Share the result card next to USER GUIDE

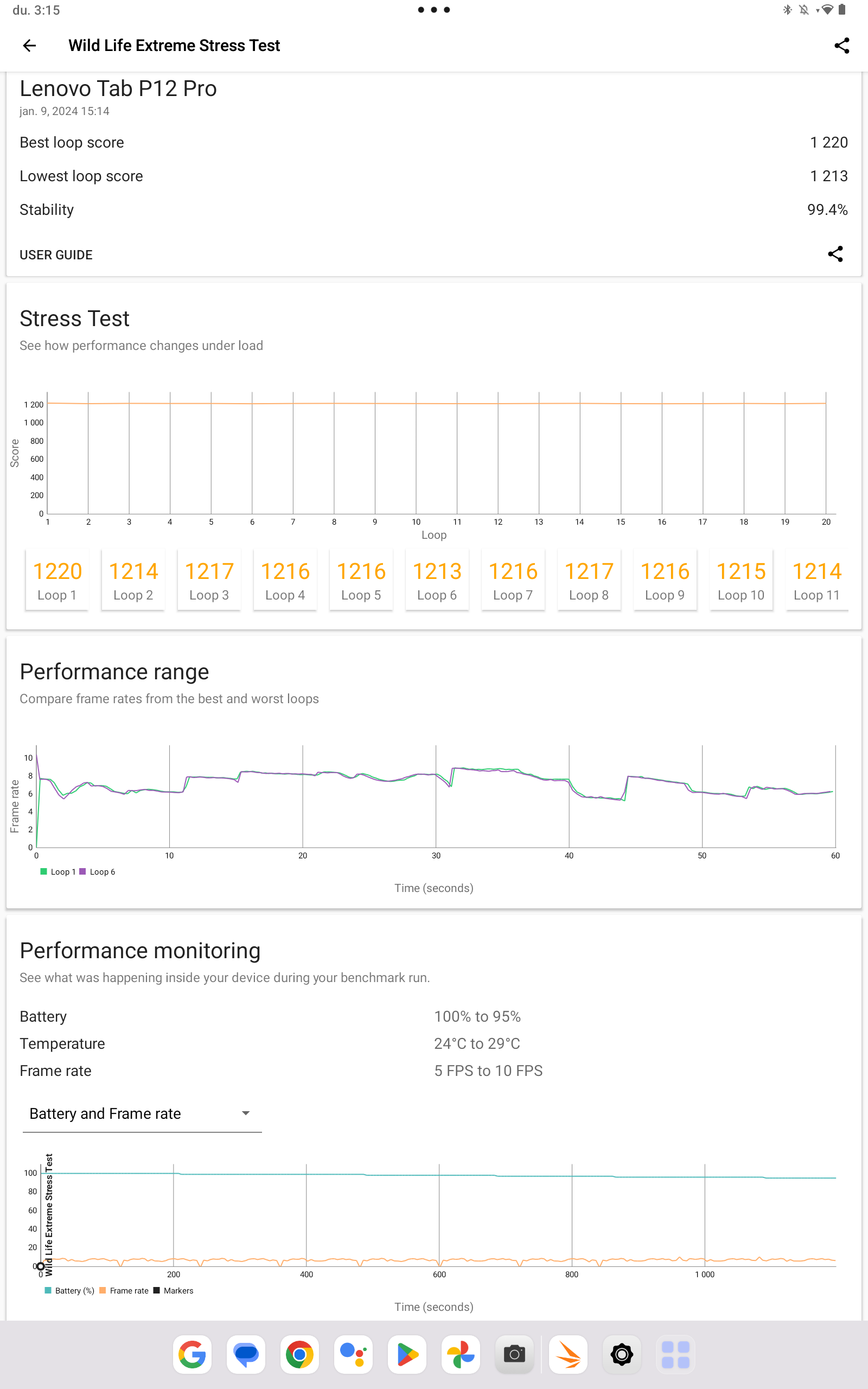835,254
